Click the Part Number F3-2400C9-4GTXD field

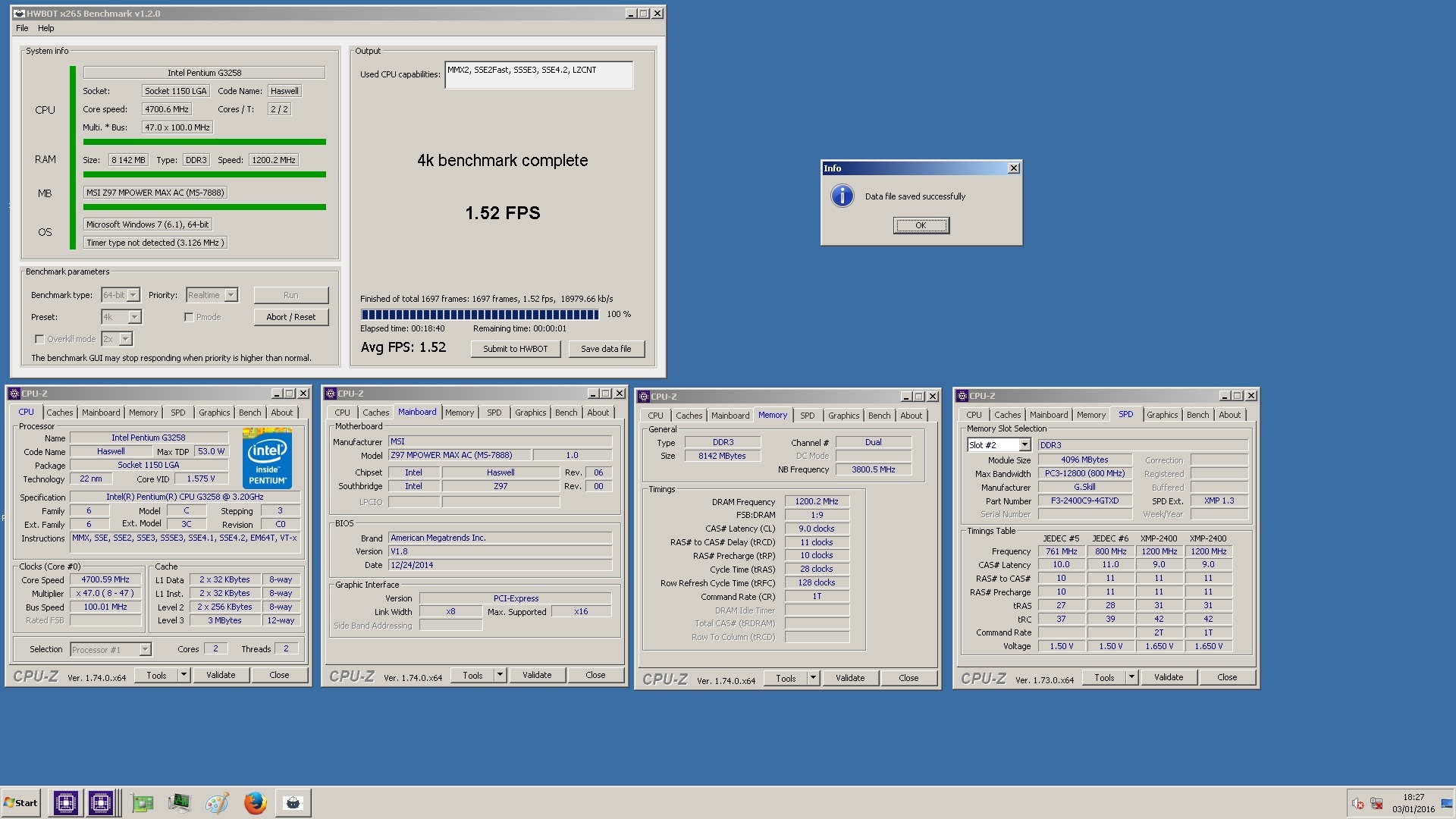[1084, 500]
